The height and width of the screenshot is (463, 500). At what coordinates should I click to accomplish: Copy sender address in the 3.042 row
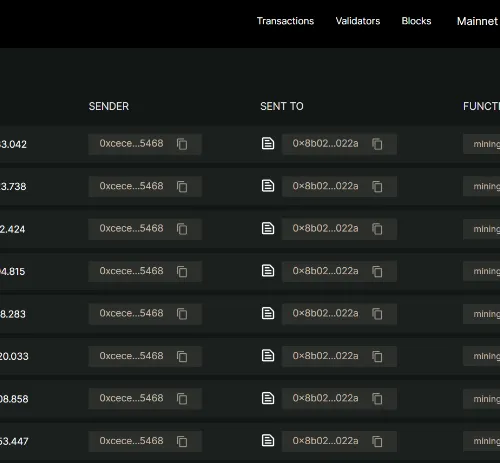182,144
